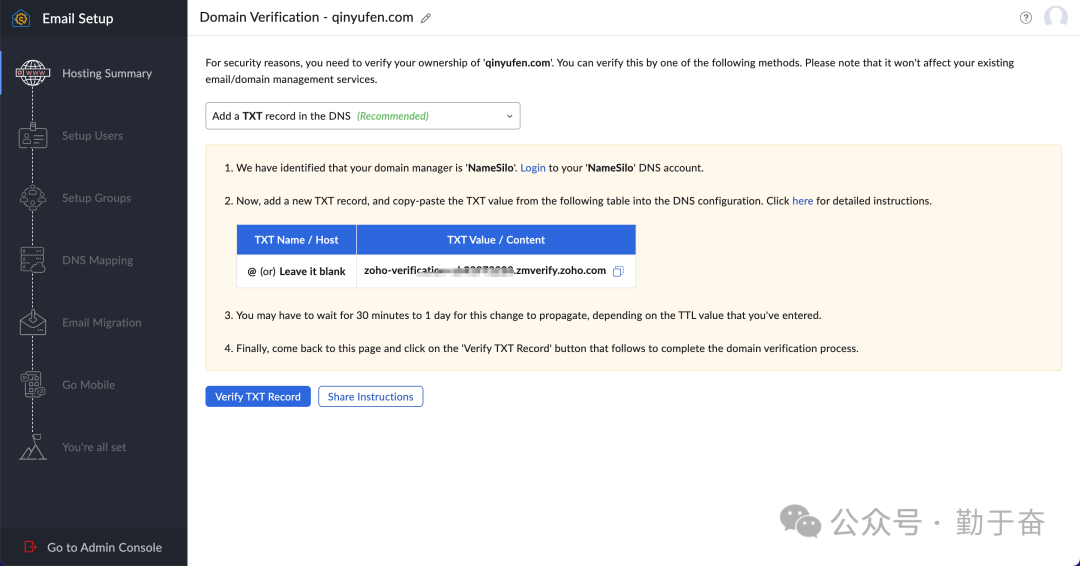Expand the verification method dropdown
This screenshot has width=1080, height=566.
363,116
